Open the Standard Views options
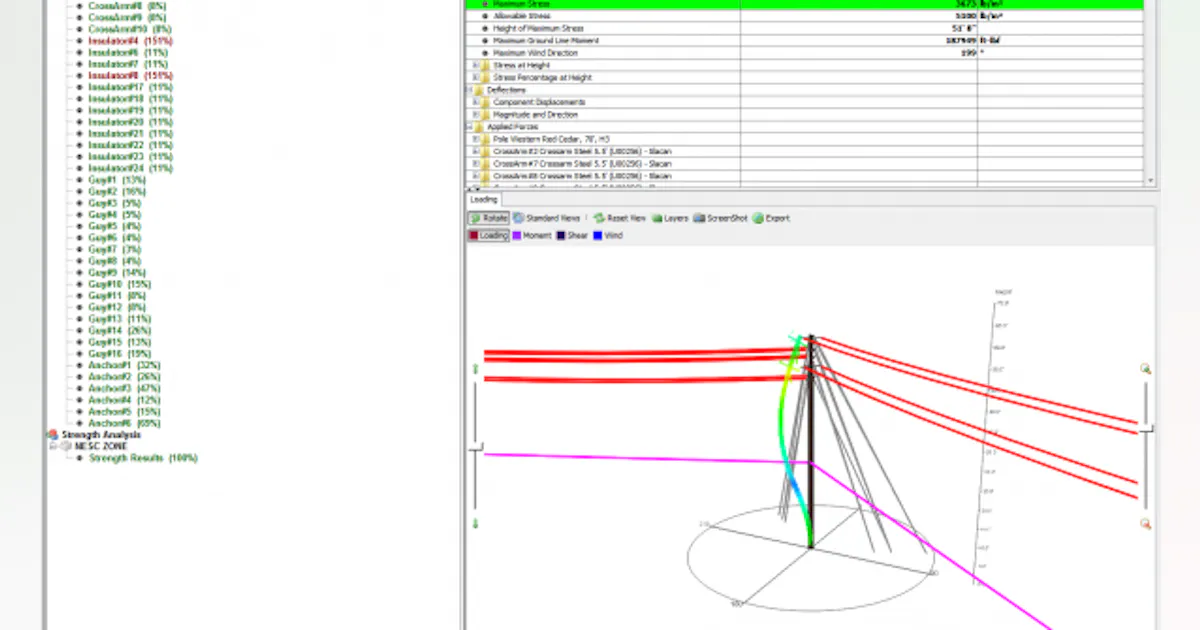 click(547, 218)
